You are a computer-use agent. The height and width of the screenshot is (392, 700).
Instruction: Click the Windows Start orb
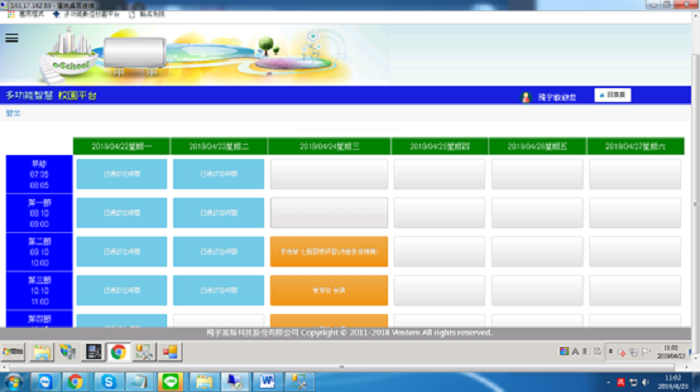coord(13,382)
